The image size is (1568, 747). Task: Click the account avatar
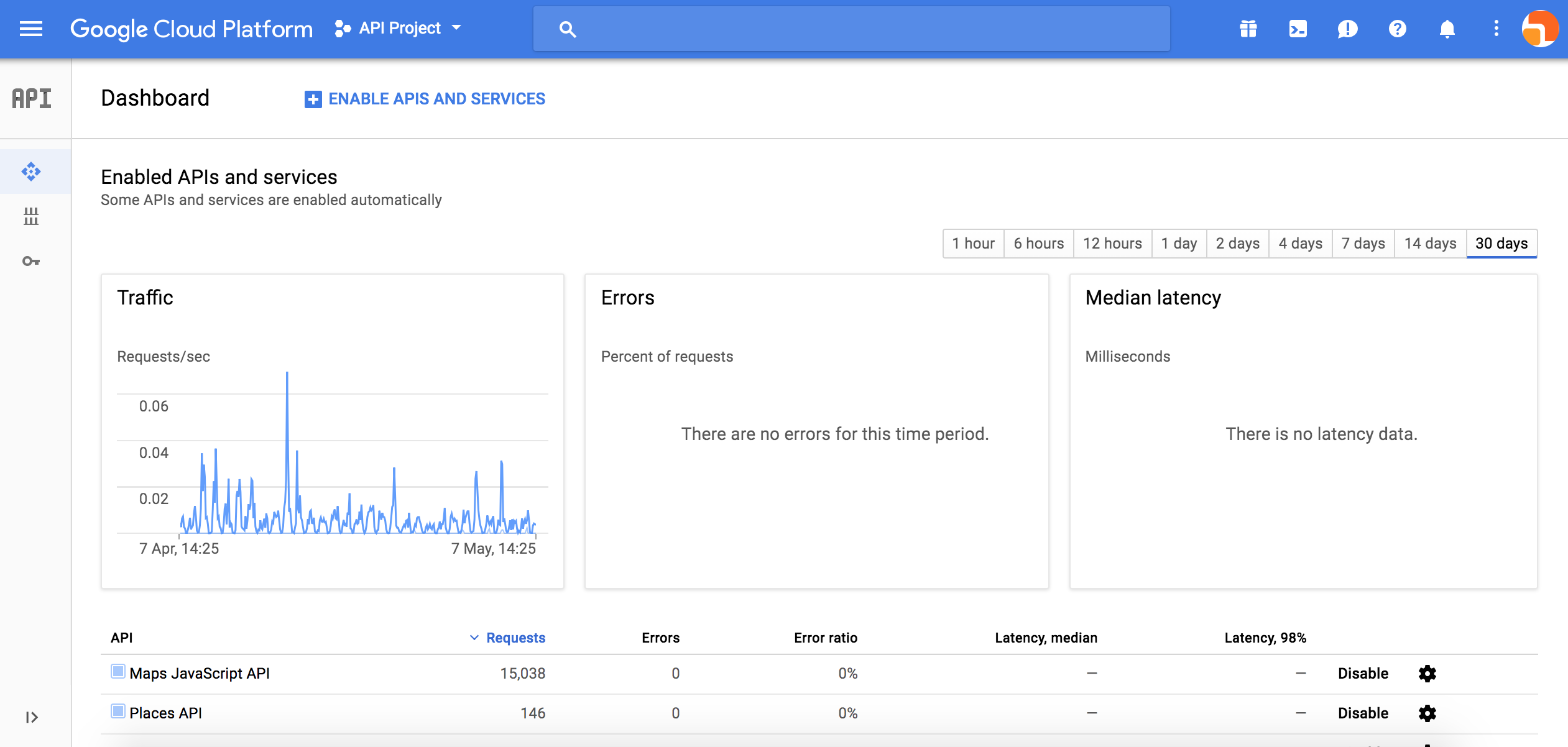[1540, 29]
